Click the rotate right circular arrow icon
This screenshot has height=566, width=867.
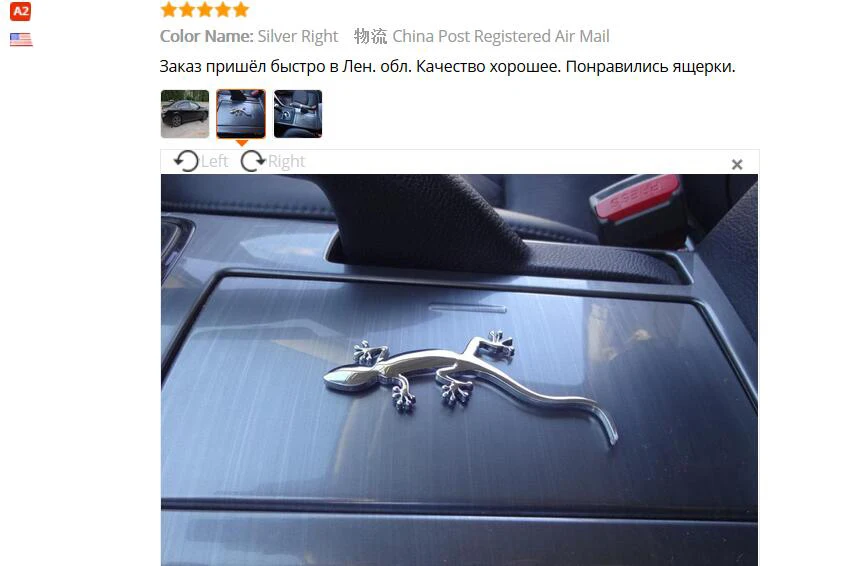click(253, 161)
